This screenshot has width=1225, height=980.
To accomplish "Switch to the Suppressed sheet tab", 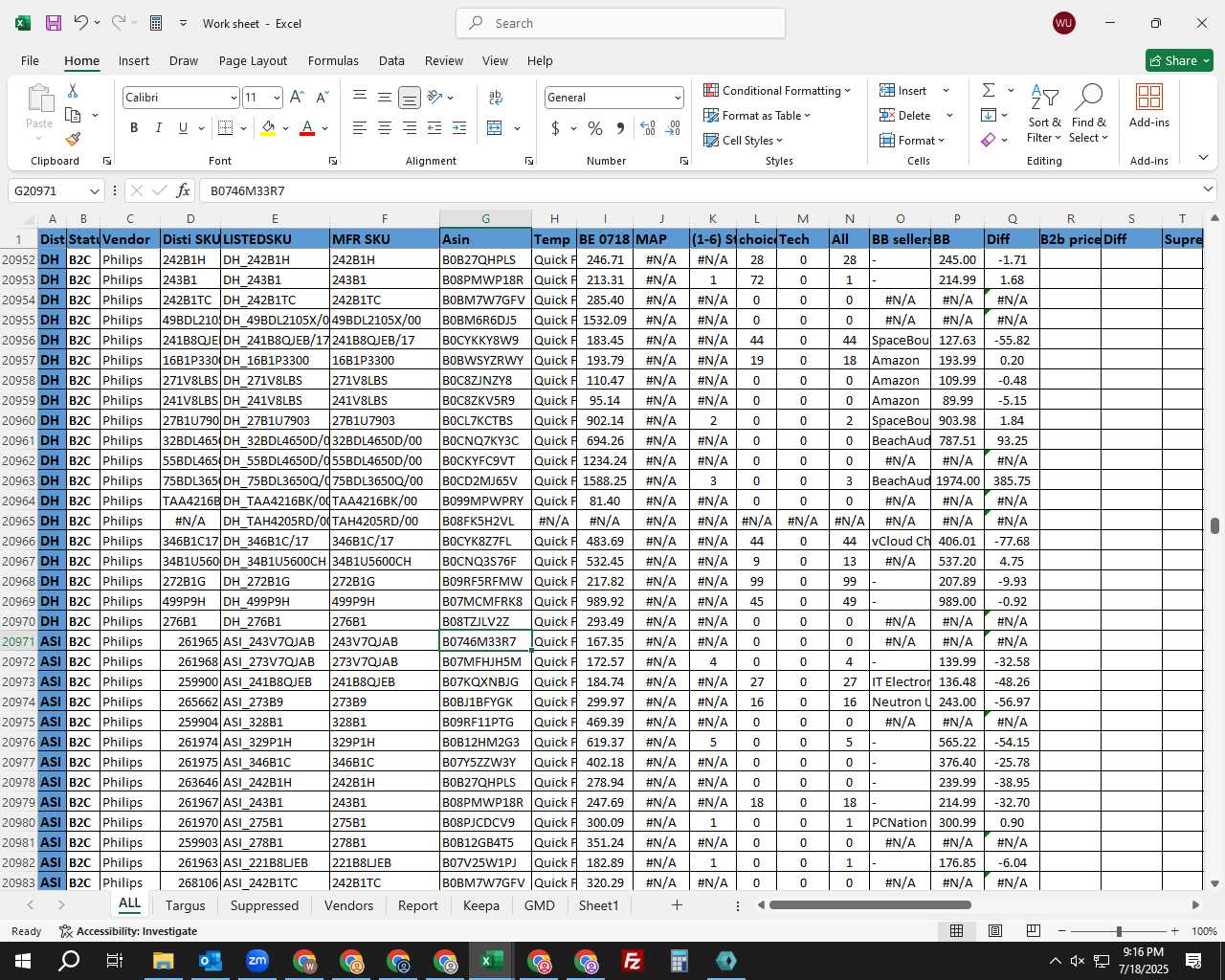I will [264, 905].
